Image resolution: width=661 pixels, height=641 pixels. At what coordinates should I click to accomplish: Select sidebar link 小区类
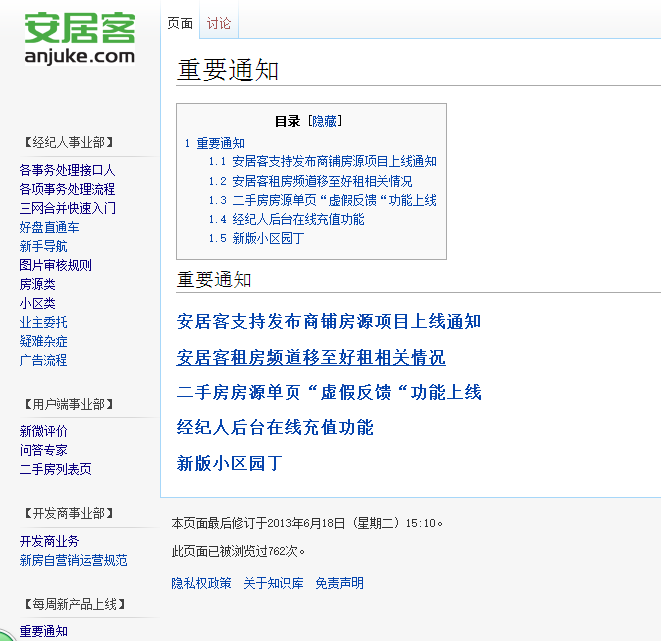pyautogui.click(x=38, y=303)
